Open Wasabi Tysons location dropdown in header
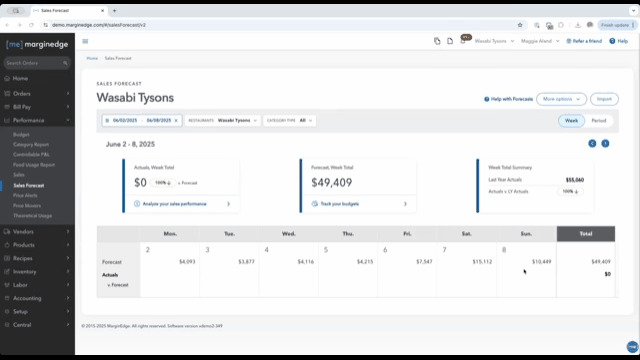The height and width of the screenshot is (360, 640). [x=494, y=41]
